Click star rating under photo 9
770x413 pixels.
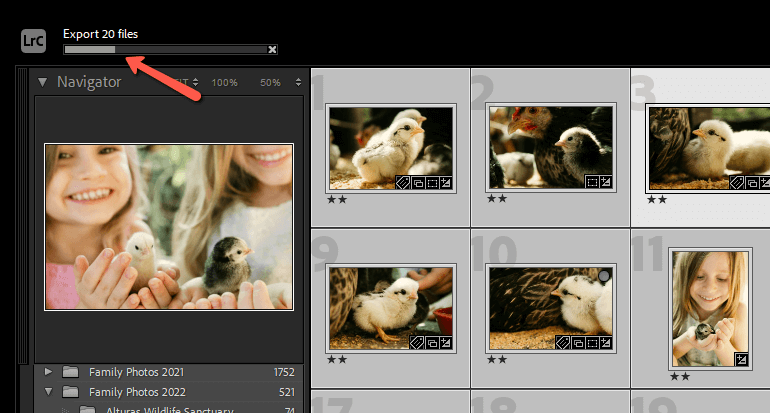[337, 358]
